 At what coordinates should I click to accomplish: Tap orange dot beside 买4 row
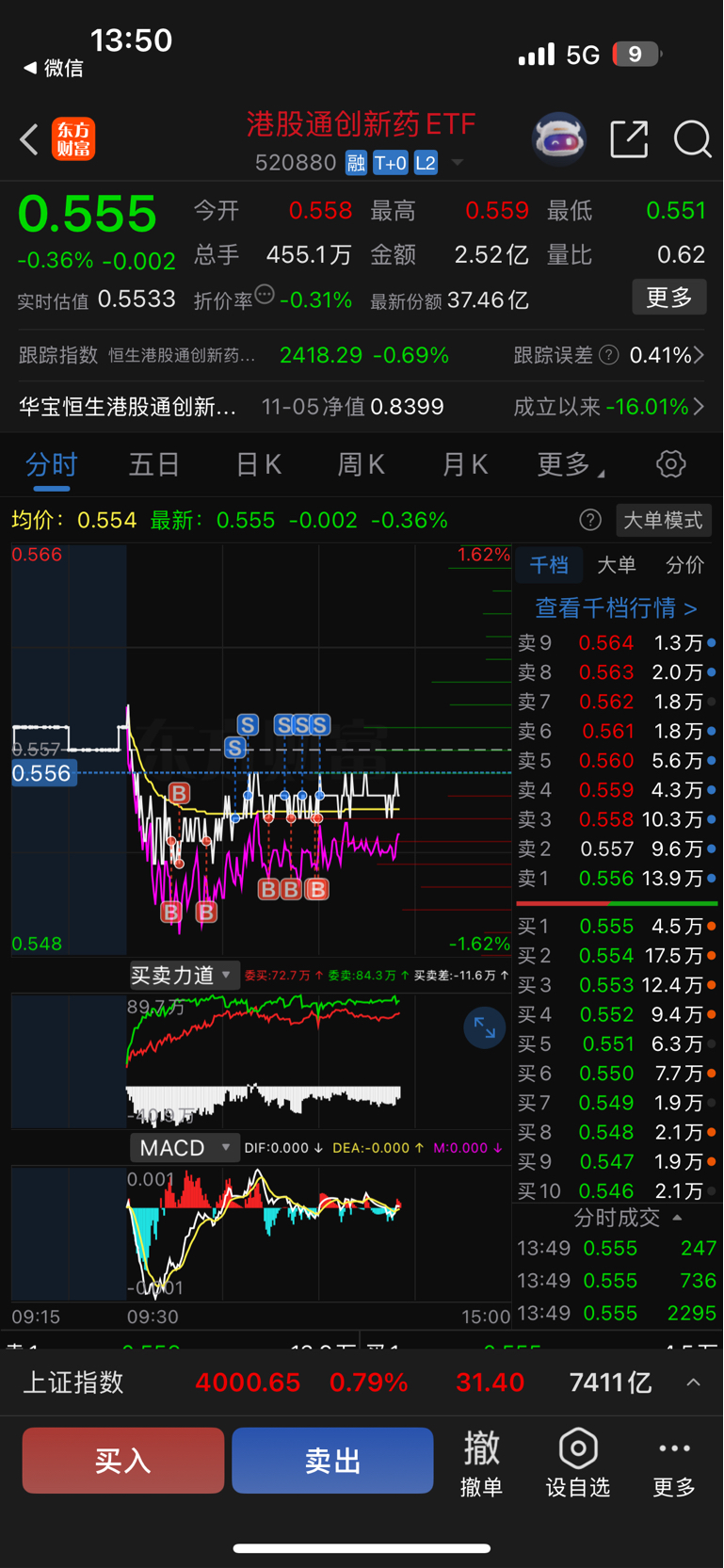pos(712,1014)
